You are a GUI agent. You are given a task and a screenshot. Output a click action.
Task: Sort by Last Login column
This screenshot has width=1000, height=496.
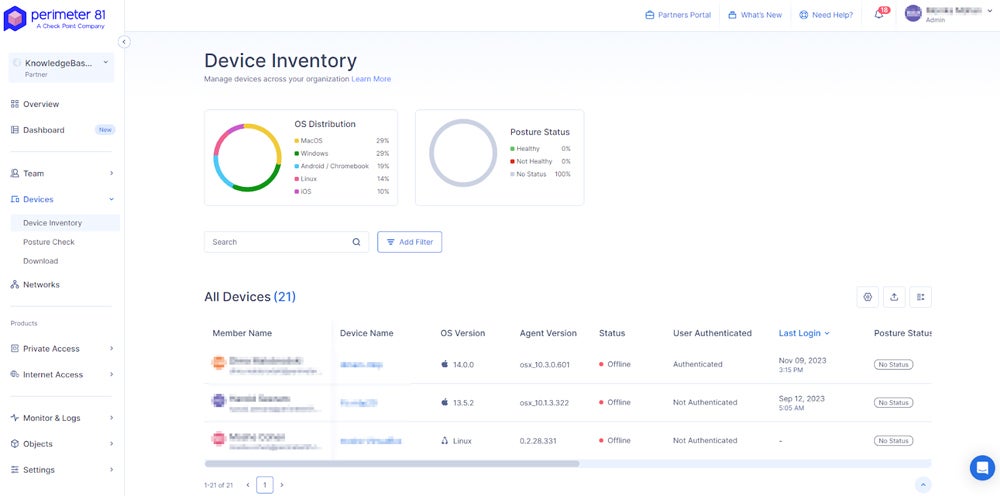(803, 333)
